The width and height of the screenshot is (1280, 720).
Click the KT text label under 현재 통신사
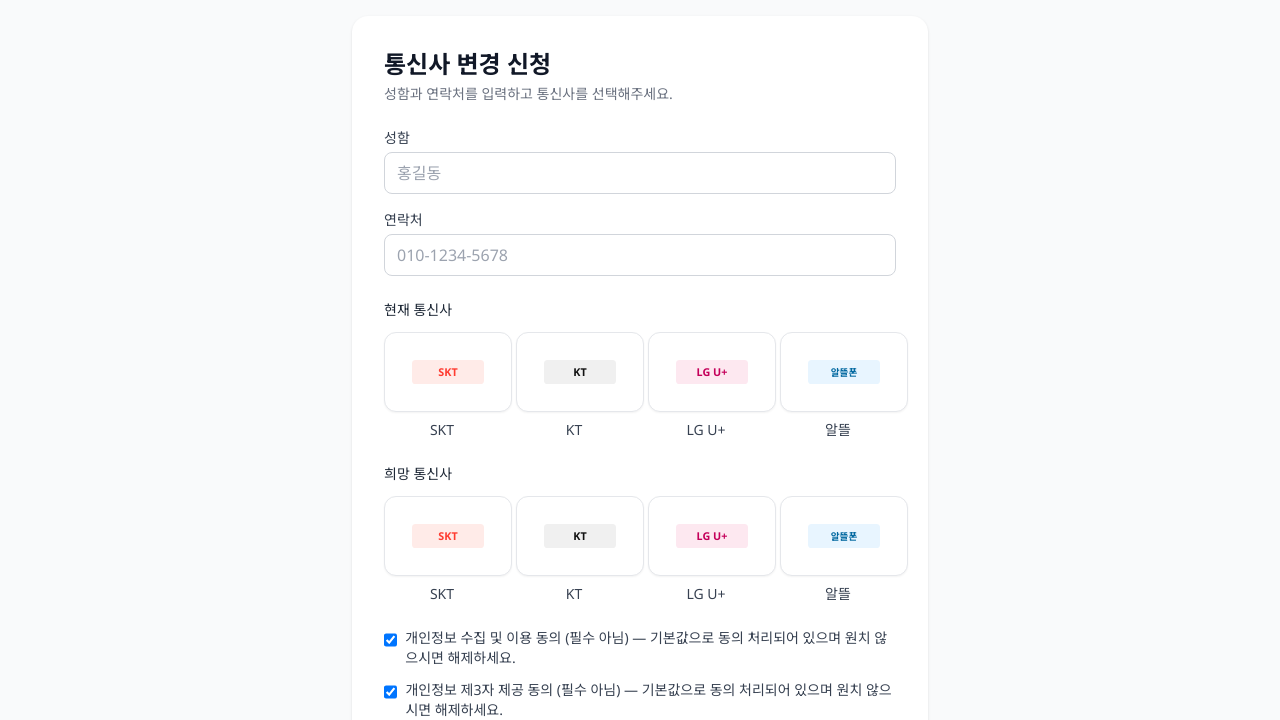574,430
